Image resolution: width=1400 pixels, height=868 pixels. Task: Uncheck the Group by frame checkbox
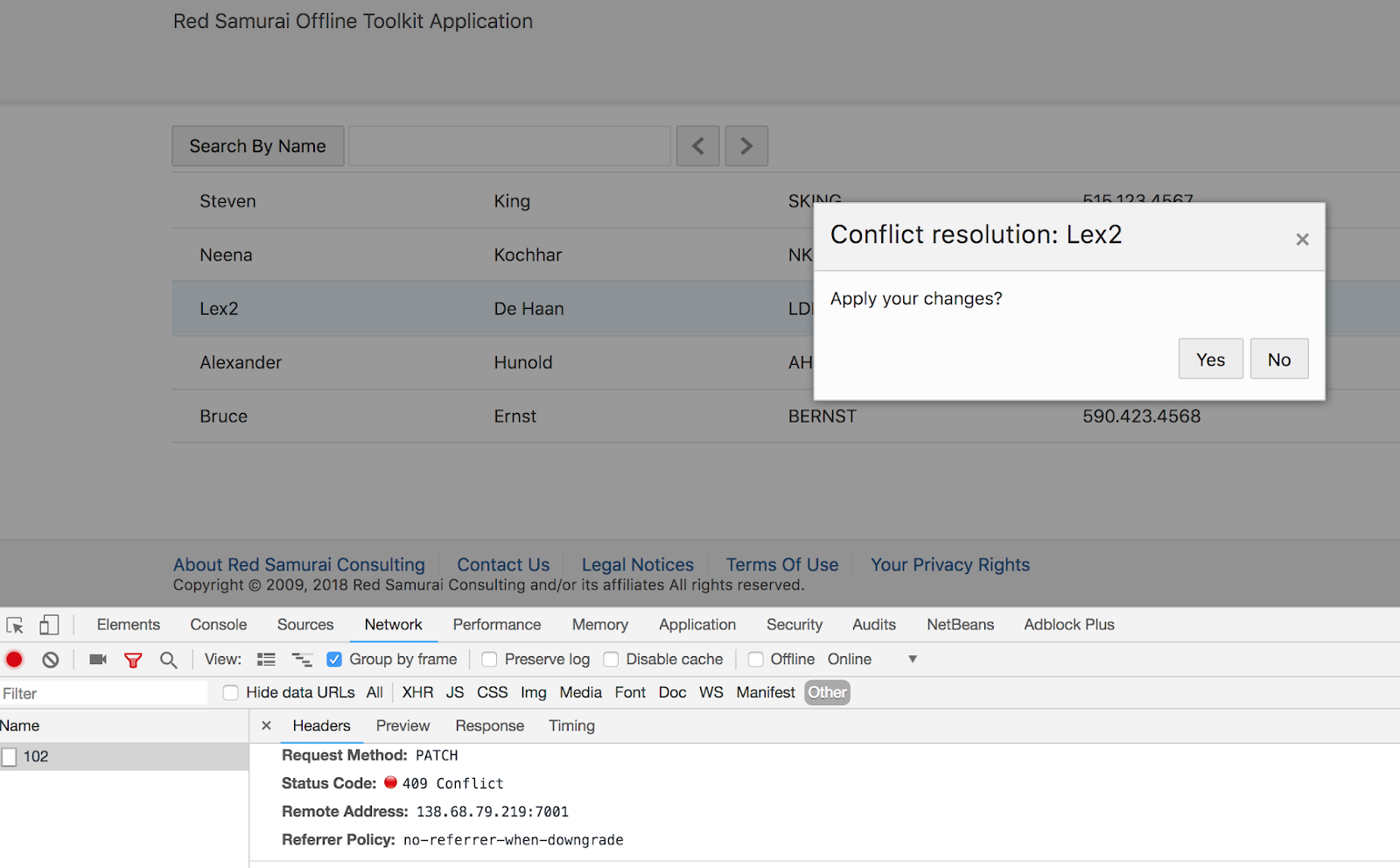coord(334,659)
